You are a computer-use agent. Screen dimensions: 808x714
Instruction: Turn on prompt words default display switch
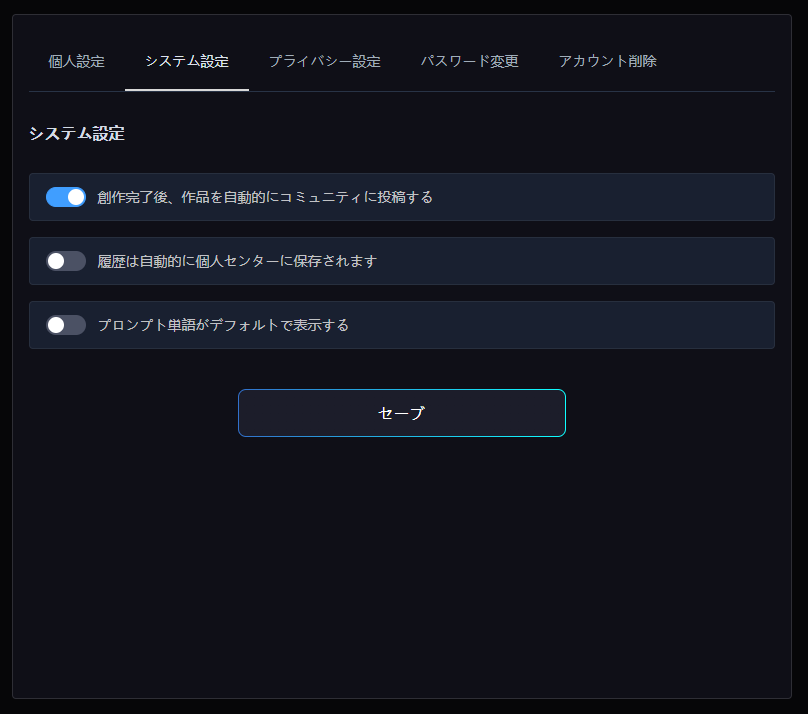pos(66,325)
